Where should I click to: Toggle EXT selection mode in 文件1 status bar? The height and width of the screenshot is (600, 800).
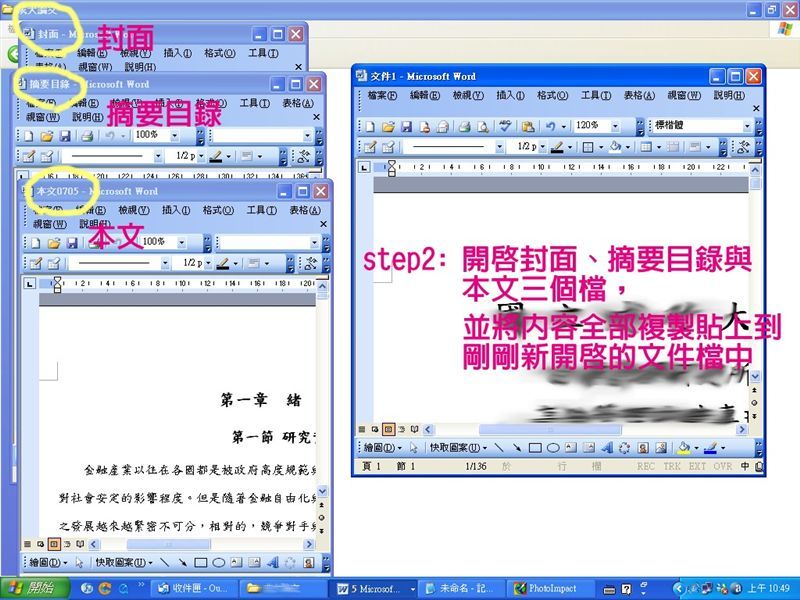697,466
